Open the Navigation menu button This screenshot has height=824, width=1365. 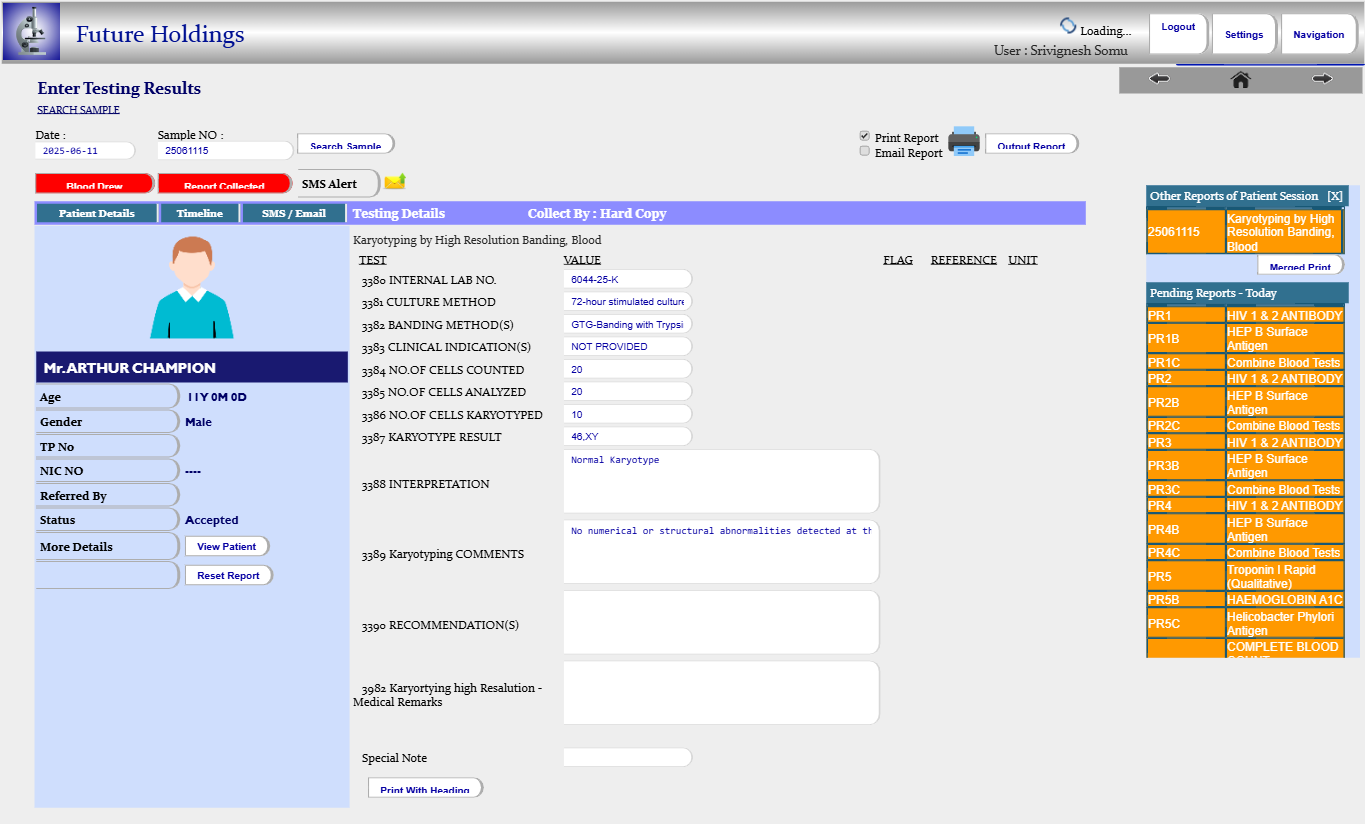pyautogui.click(x=1318, y=34)
